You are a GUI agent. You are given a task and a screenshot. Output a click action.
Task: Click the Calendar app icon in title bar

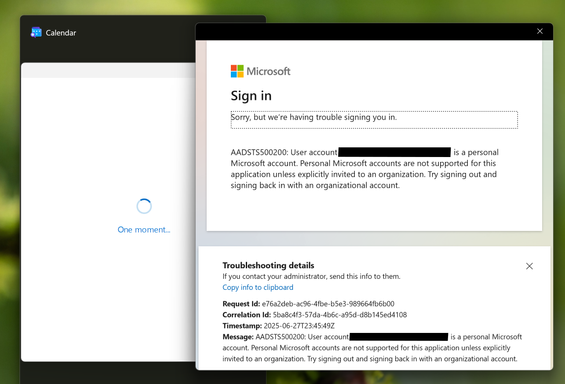36,32
